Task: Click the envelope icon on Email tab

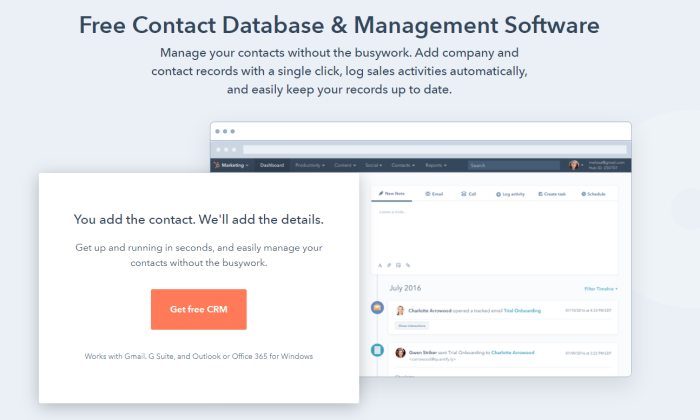Action: (428, 194)
